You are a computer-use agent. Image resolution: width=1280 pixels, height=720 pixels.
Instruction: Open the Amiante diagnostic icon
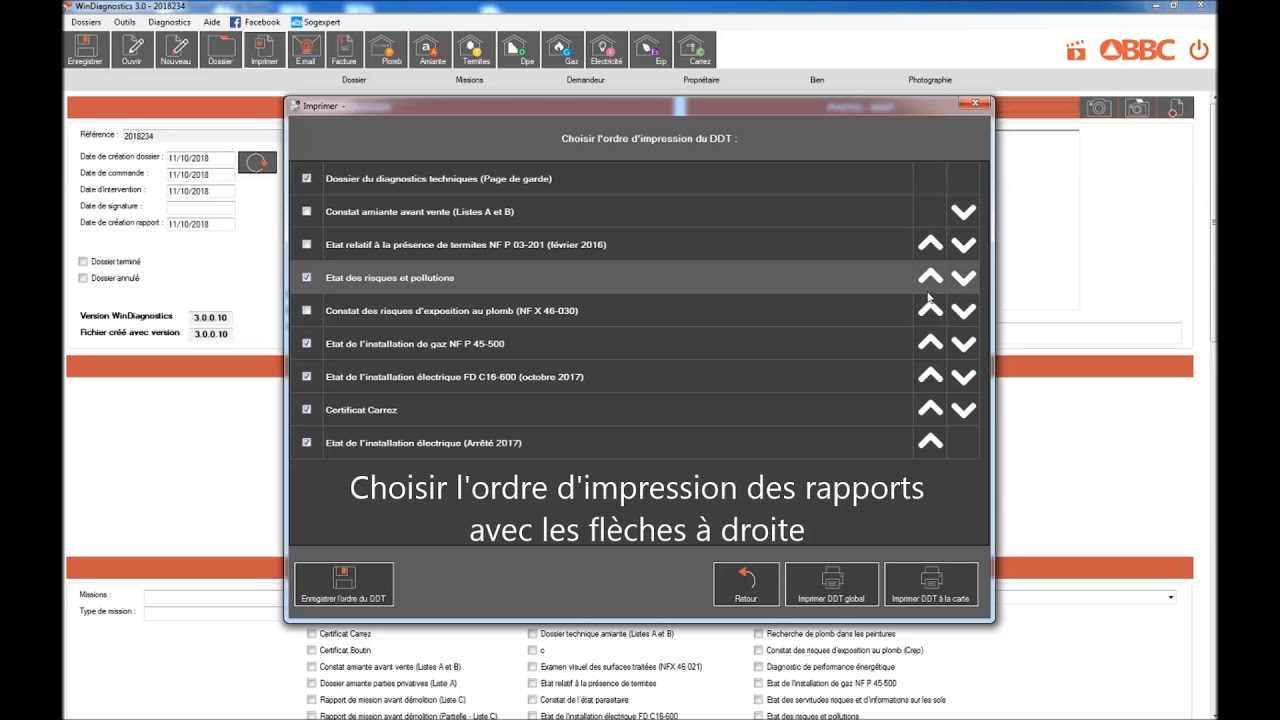431,49
